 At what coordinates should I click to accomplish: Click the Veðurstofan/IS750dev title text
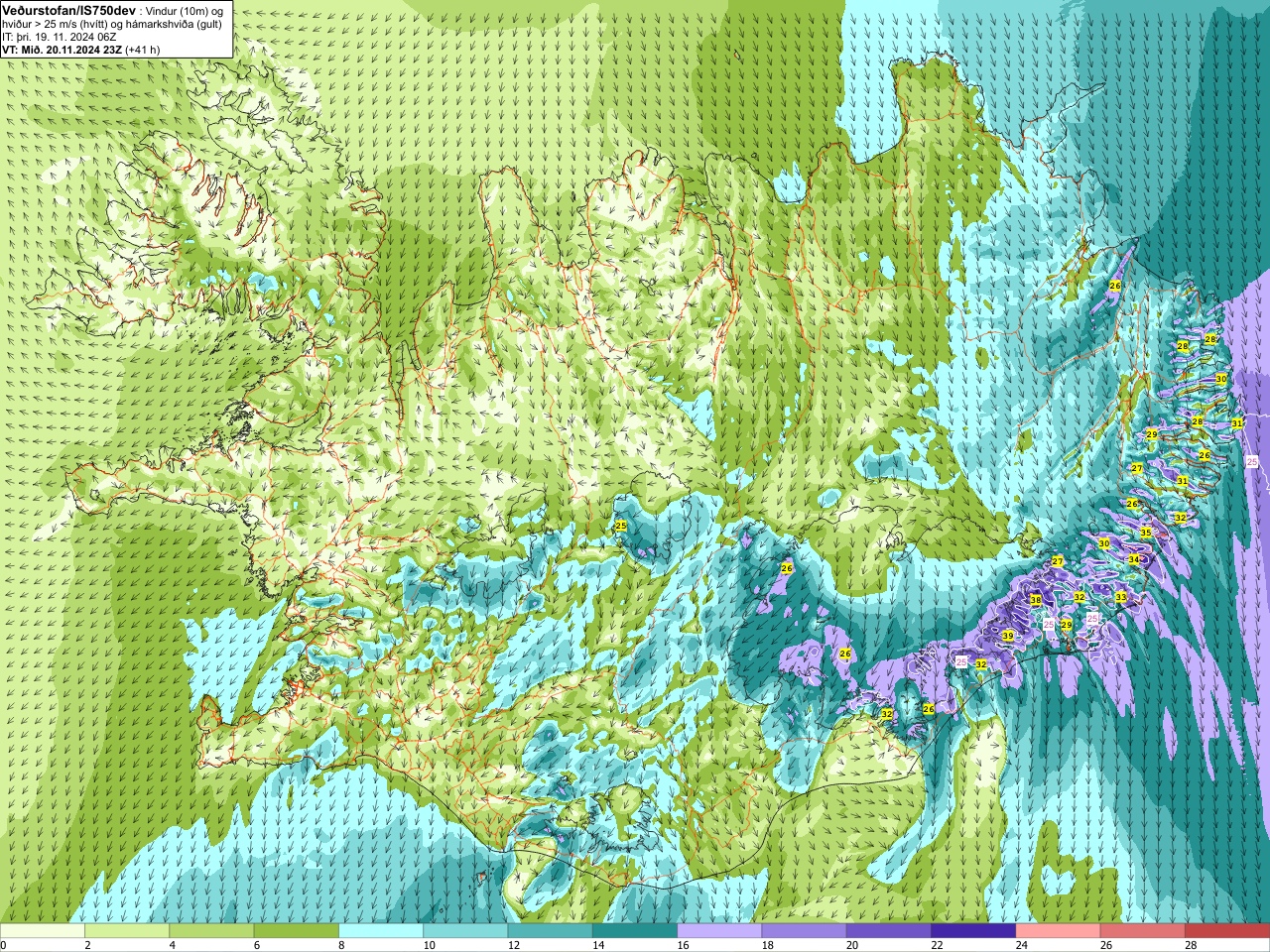coord(69,9)
